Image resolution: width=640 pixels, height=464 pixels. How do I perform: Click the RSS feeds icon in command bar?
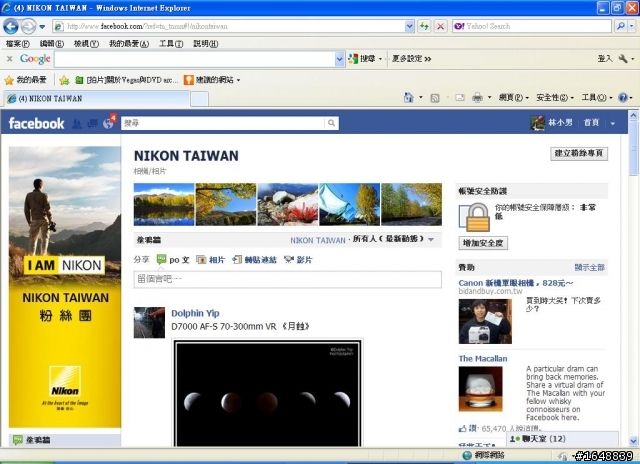[435, 98]
